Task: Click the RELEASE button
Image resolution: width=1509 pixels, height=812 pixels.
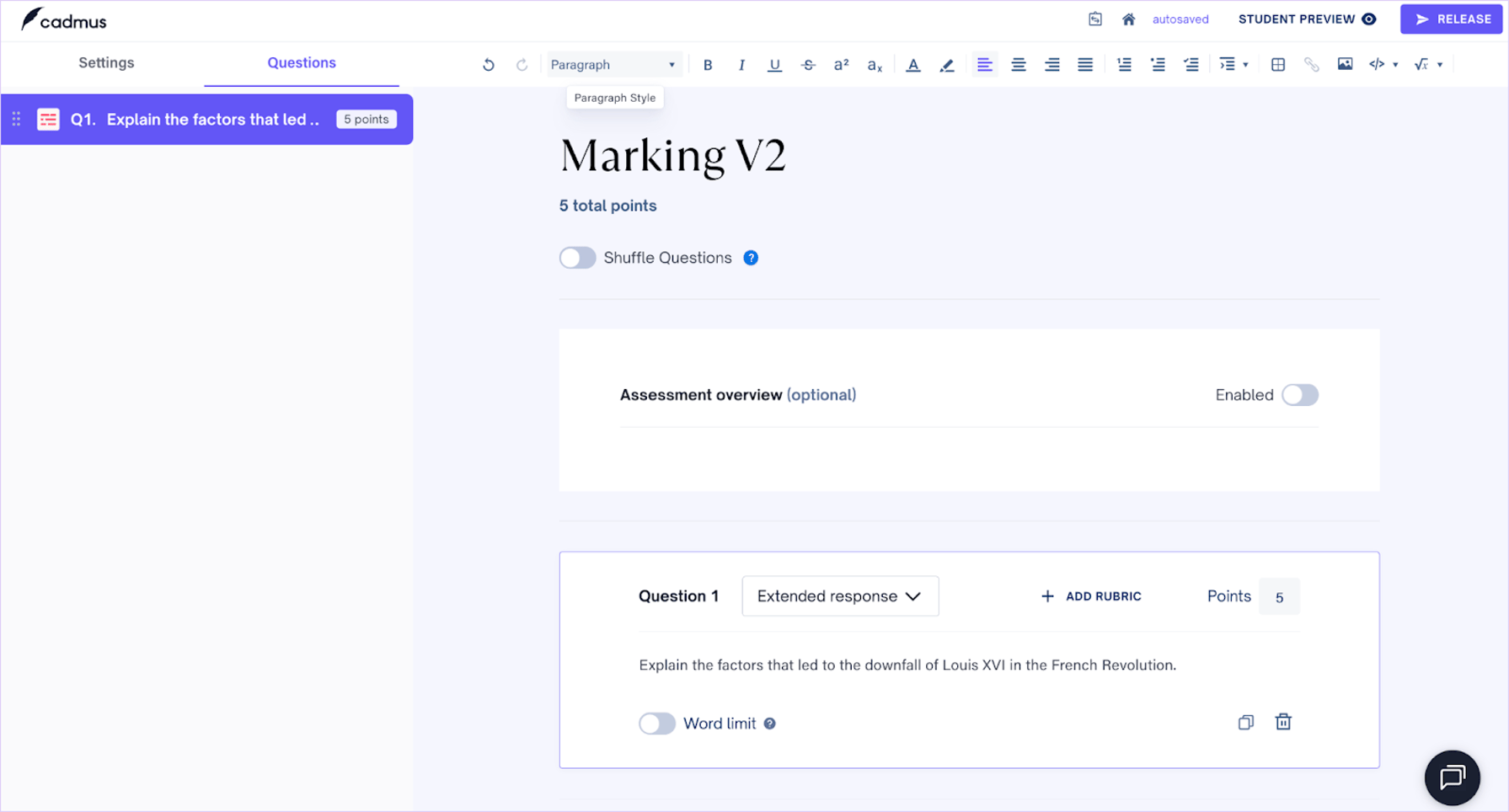Action: [x=1451, y=19]
